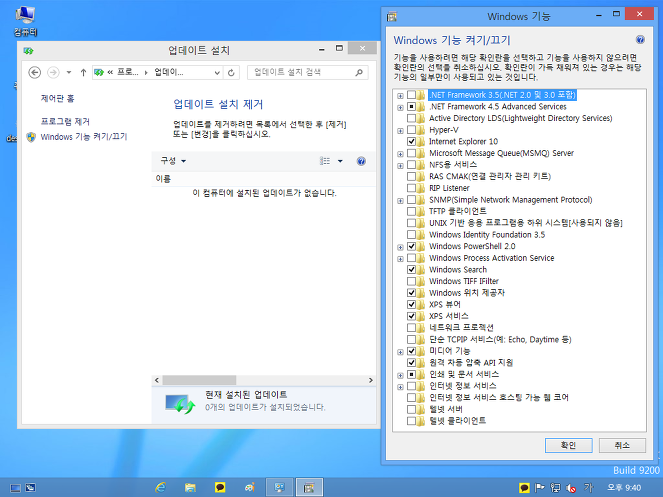Screen dimensions: 663x497
Task: Click the 업데이트 설치 title bar icon
Action: tap(28, 51)
